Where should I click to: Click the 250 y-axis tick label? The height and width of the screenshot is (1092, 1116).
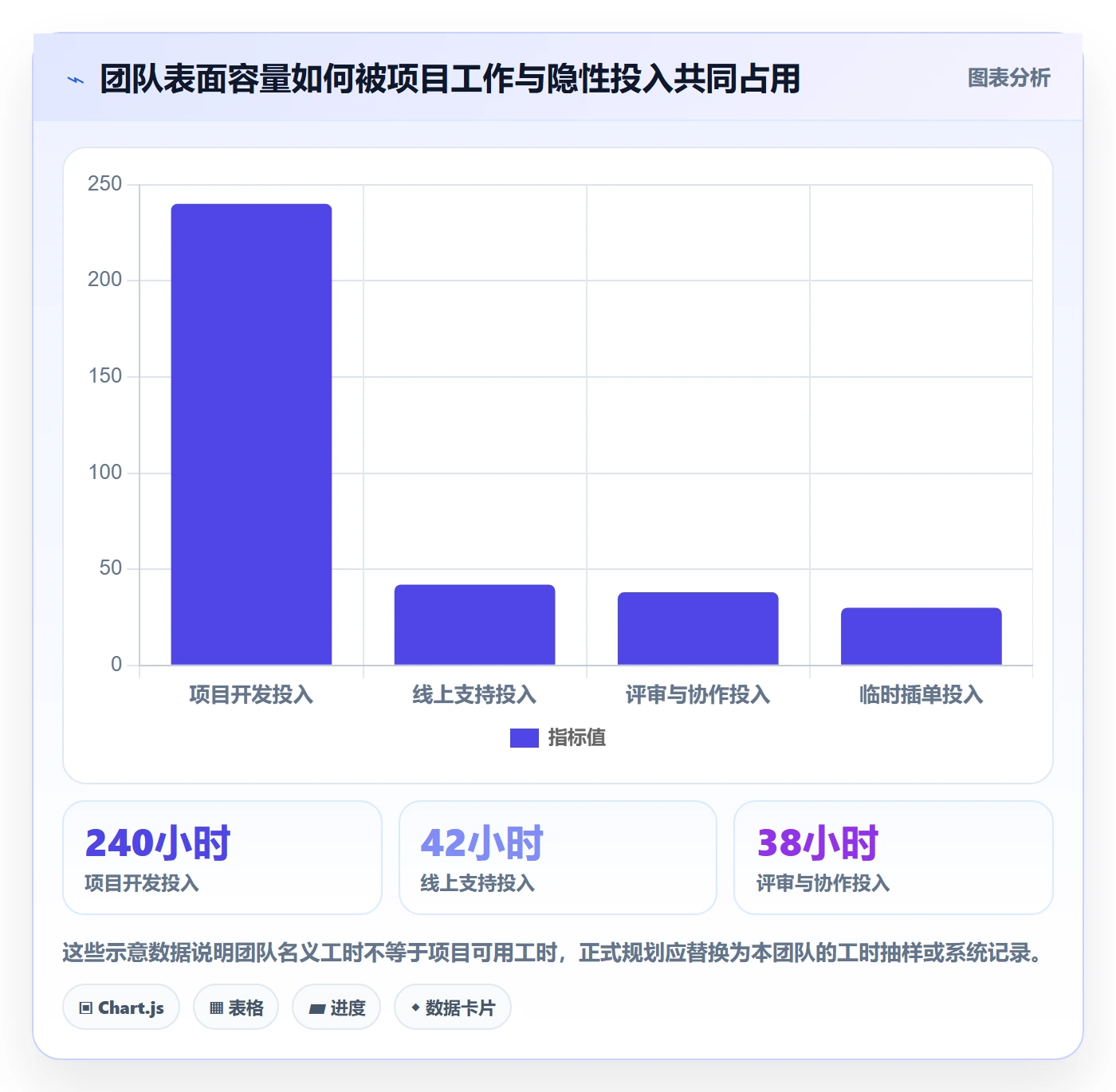click(x=104, y=184)
